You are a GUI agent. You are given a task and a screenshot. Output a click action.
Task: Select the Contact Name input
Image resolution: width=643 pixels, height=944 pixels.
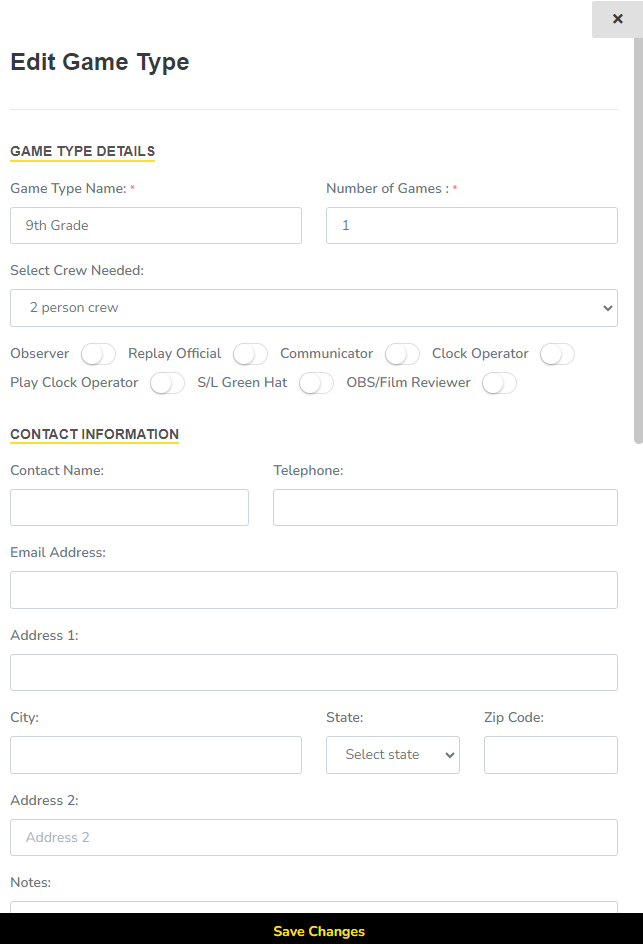(129, 507)
